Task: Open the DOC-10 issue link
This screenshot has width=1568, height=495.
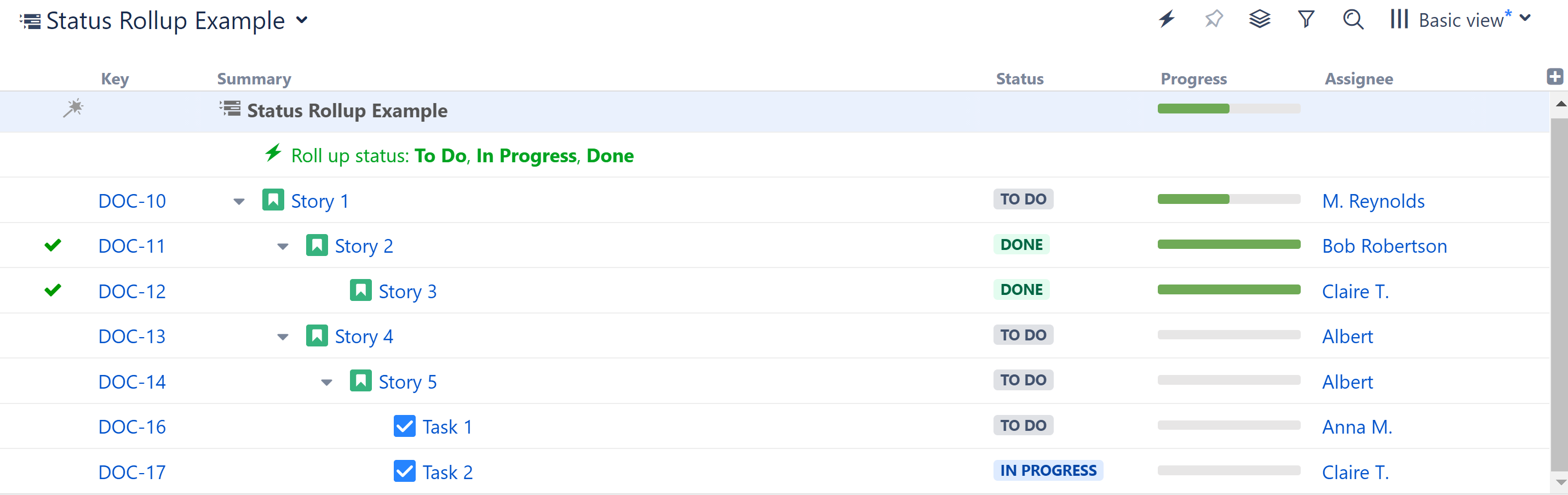Action: tap(132, 201)
